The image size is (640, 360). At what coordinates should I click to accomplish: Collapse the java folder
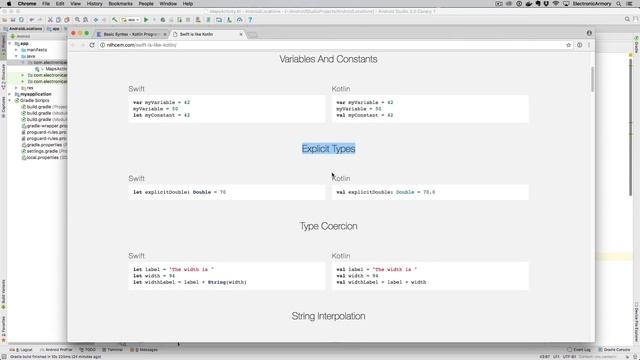coord(16,56)
